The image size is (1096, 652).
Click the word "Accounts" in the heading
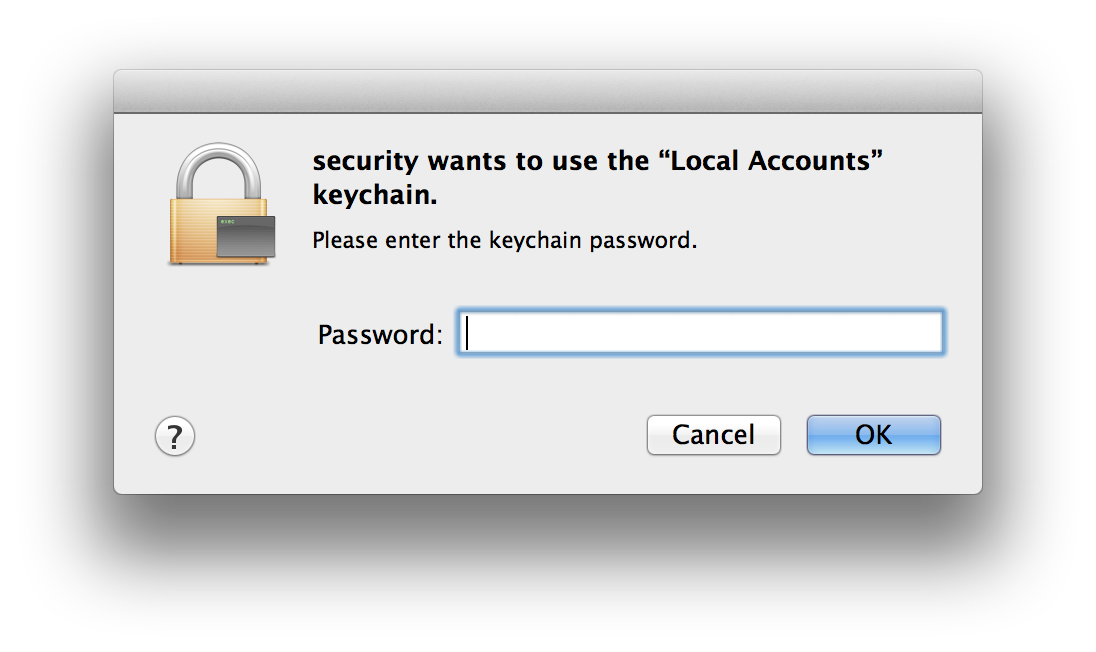click(809, 161)
